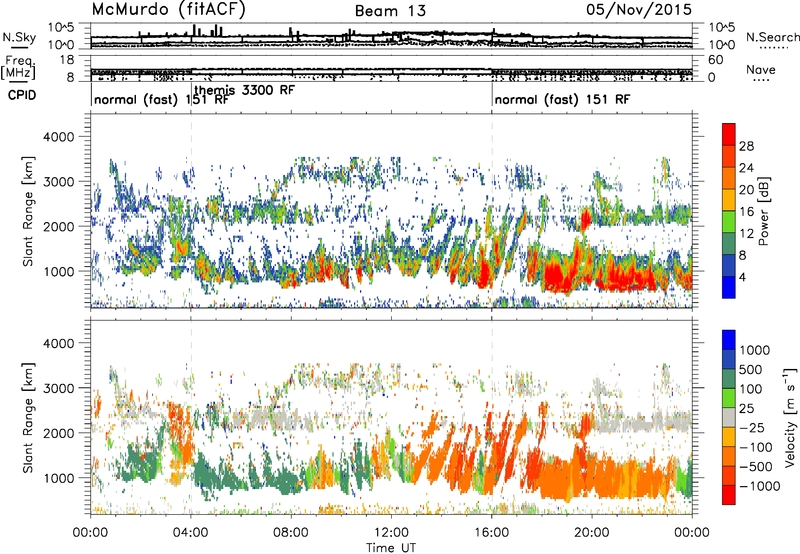Click the blue bottom segment of Power colorbar
The height and width of the screenshot is (554, 800).
pos(729,287)
